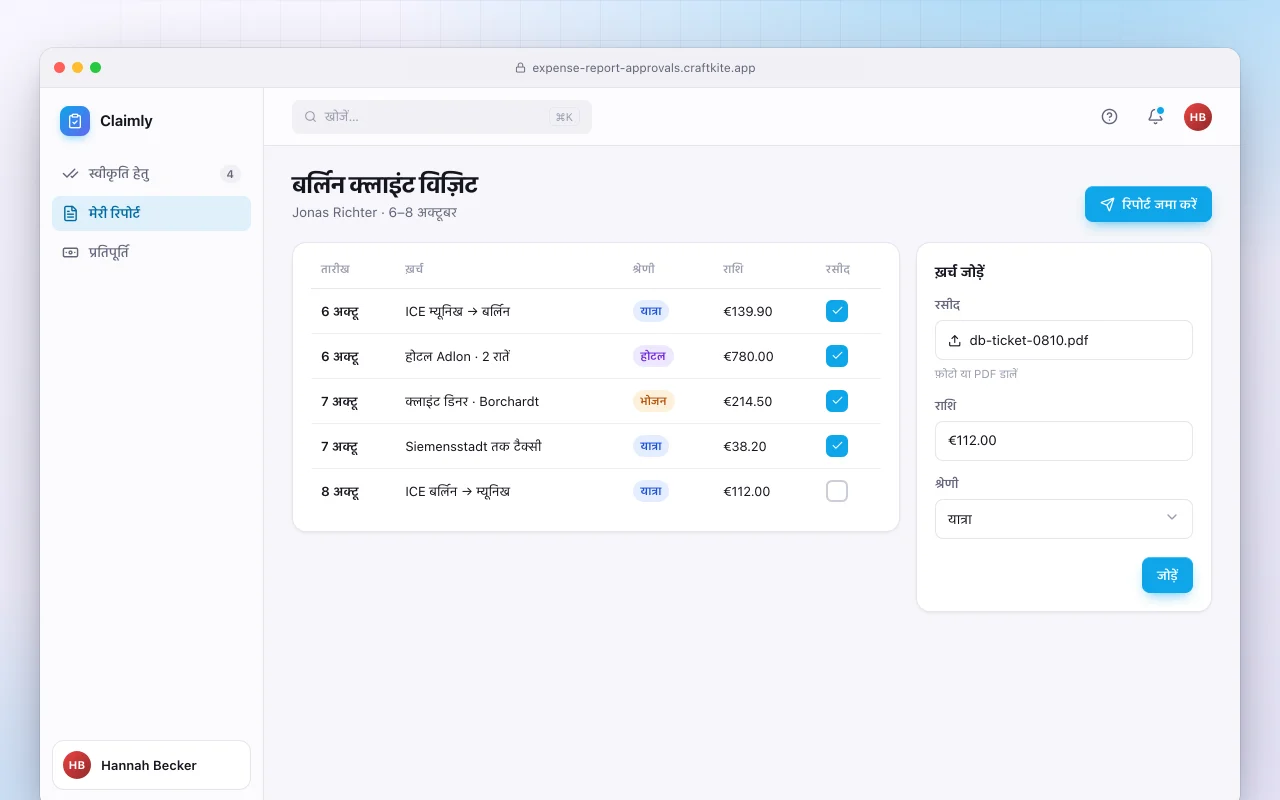Image resolution: width=1280 pixels, height=800 pixels.
Task: Click the pending count badge 4
Action: 230,174
